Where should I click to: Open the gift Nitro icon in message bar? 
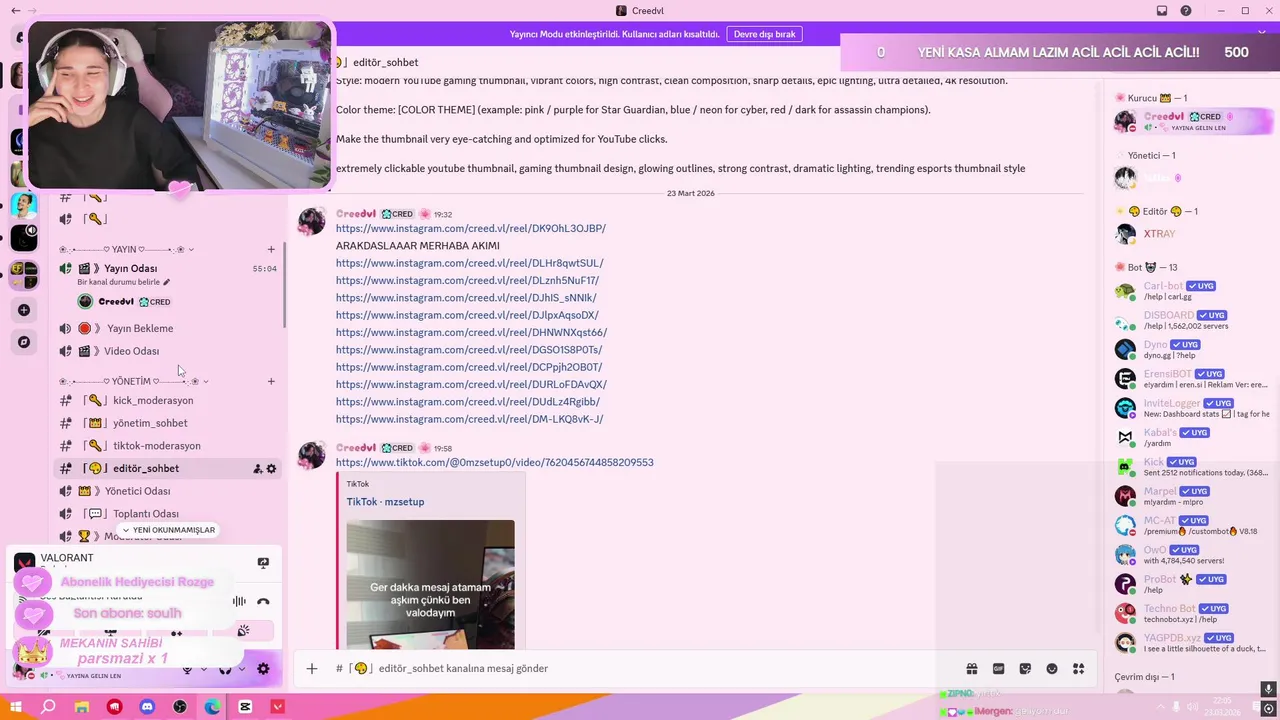pyautogui.click(x=971, y=669)
